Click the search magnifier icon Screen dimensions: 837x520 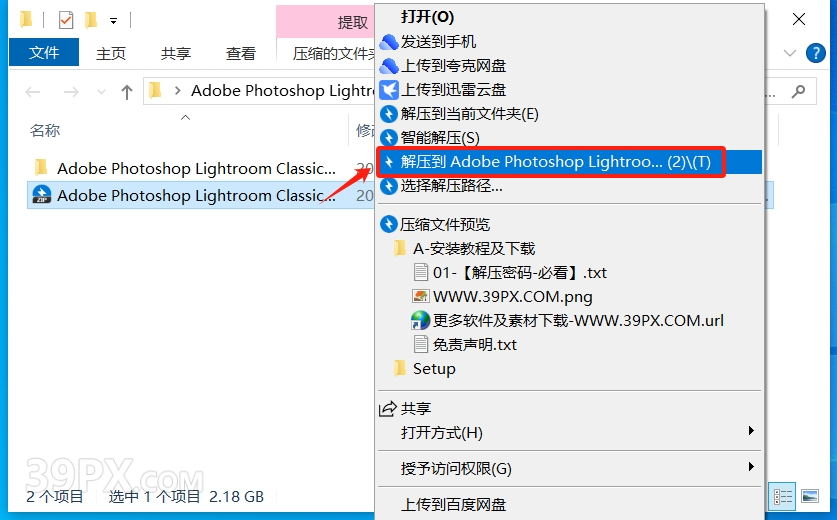[799, 91]
